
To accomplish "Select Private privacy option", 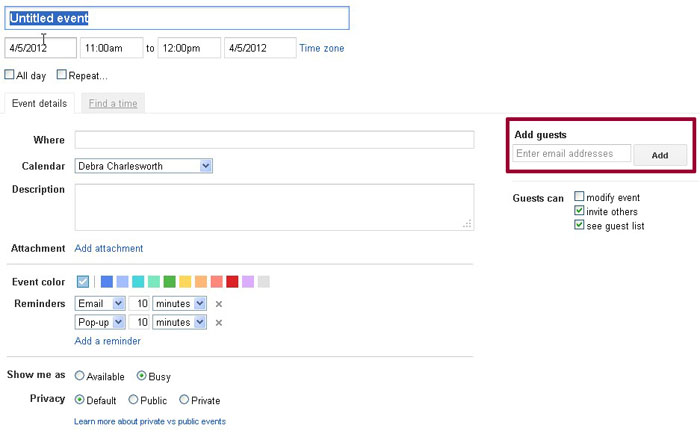I will pos(184,400).
